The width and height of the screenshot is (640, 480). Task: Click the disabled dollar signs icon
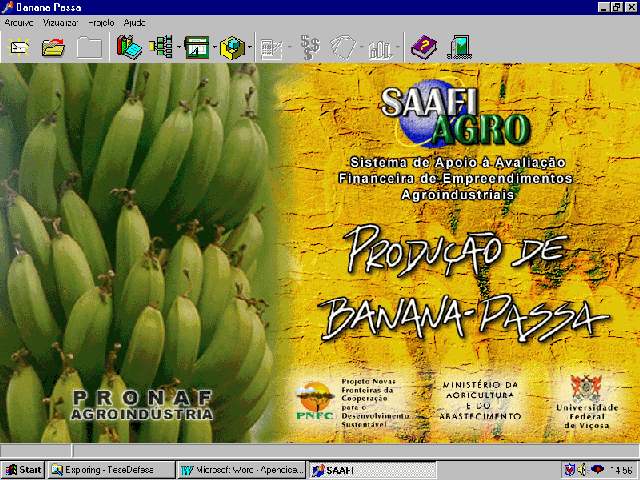pos(310,47)
